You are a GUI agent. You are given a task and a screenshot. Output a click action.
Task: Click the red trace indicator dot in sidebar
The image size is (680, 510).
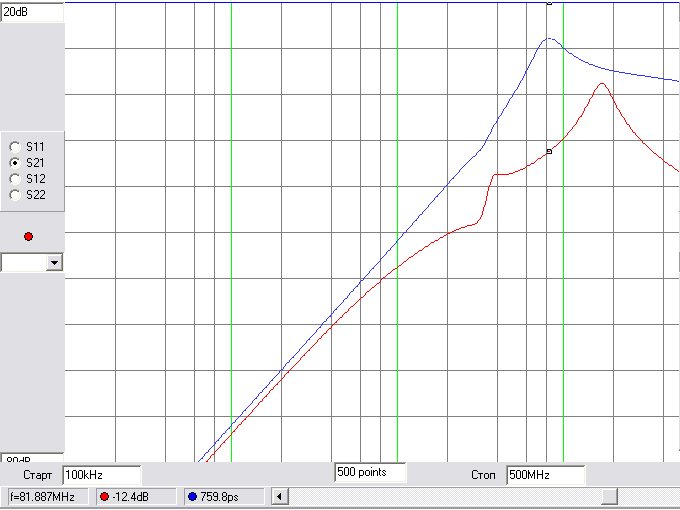point(28,236)
